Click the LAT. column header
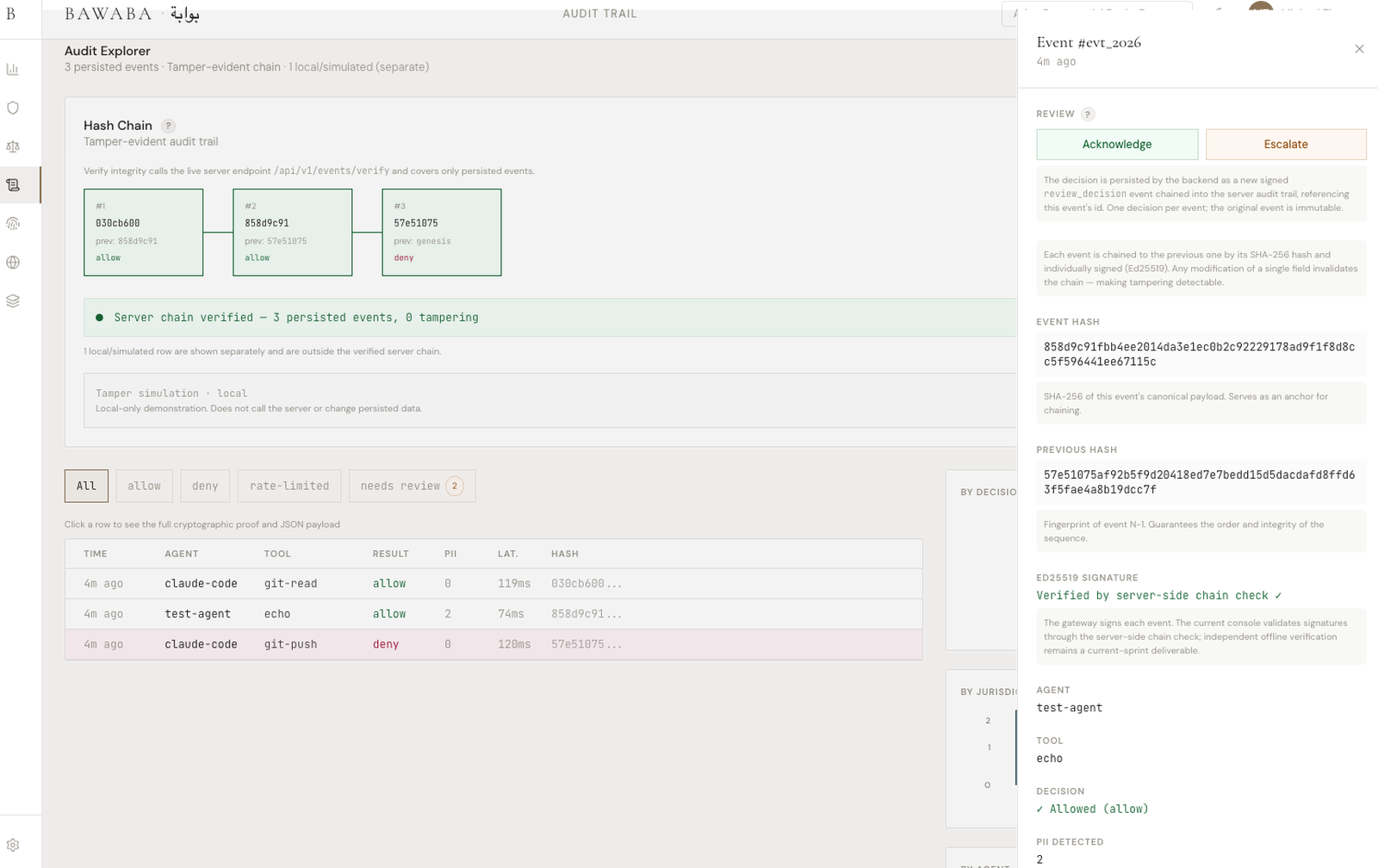Image resolution: width=1378 pixels, height=868 pixels. point(508,554)
